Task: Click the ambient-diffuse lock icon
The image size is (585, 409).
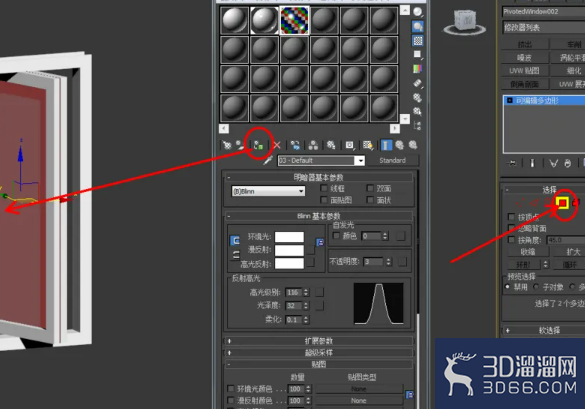Action: click(x=235, y=240)
